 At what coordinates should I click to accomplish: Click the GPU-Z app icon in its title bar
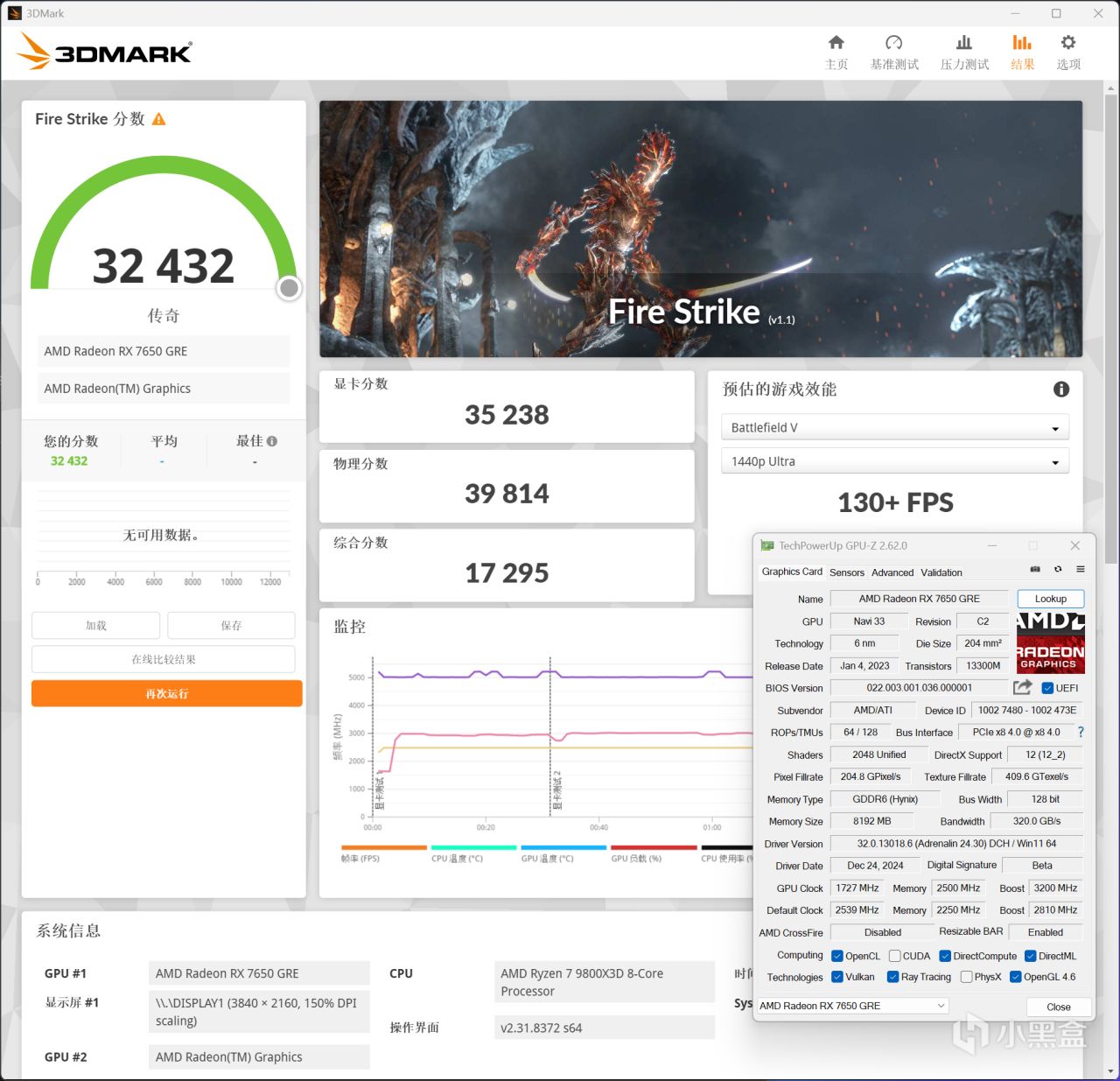point(767,545)
